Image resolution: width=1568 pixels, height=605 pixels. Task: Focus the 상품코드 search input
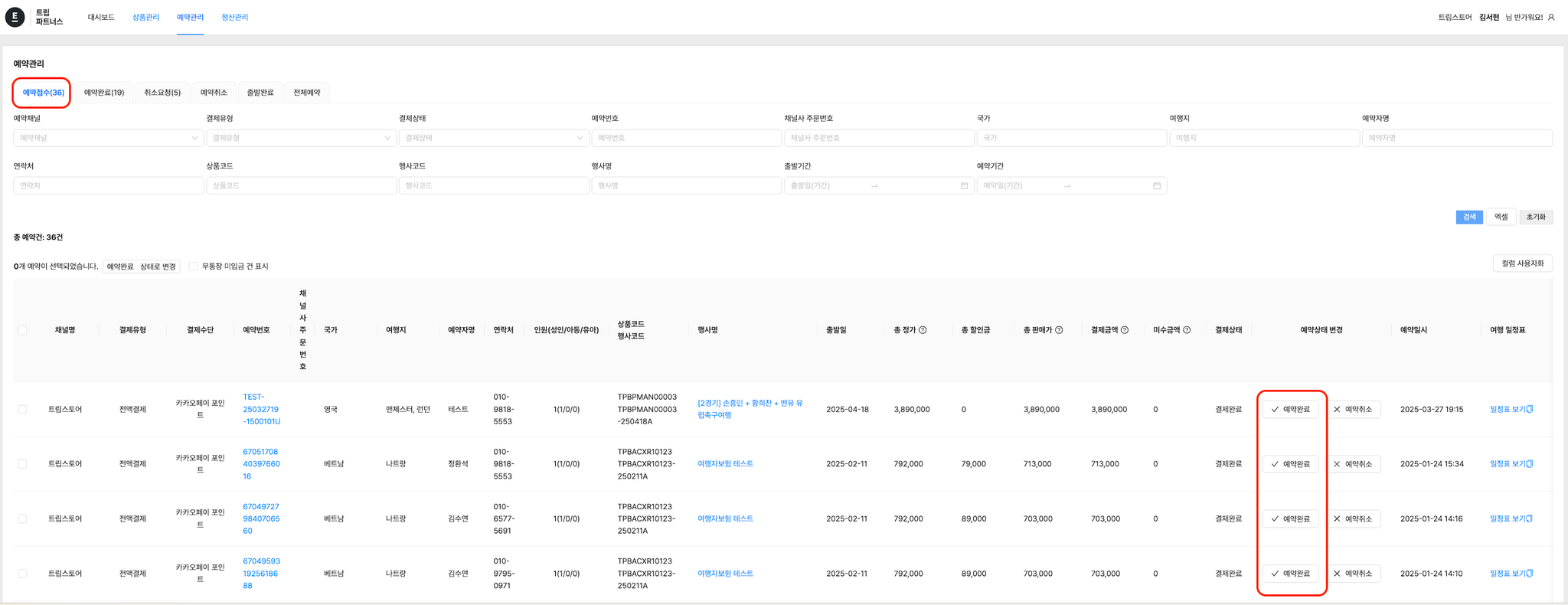tap(302, 185)
